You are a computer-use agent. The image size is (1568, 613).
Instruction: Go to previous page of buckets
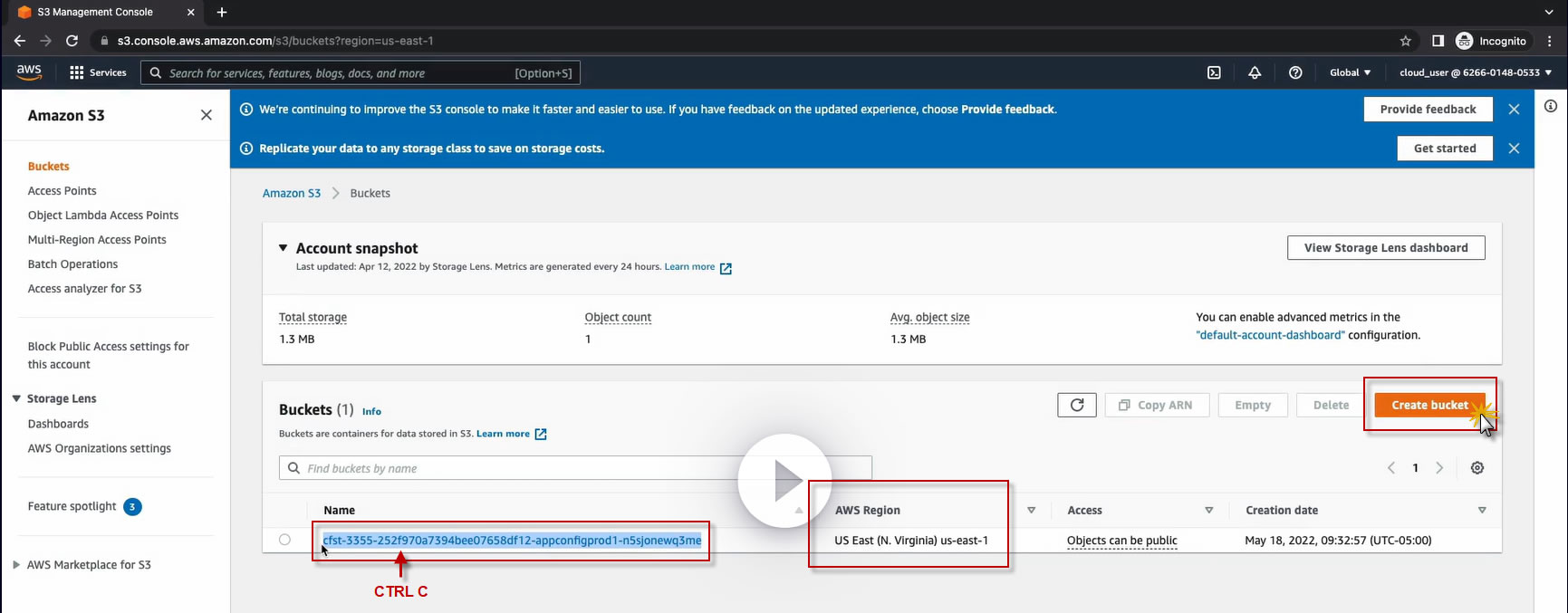[1391, 468]
